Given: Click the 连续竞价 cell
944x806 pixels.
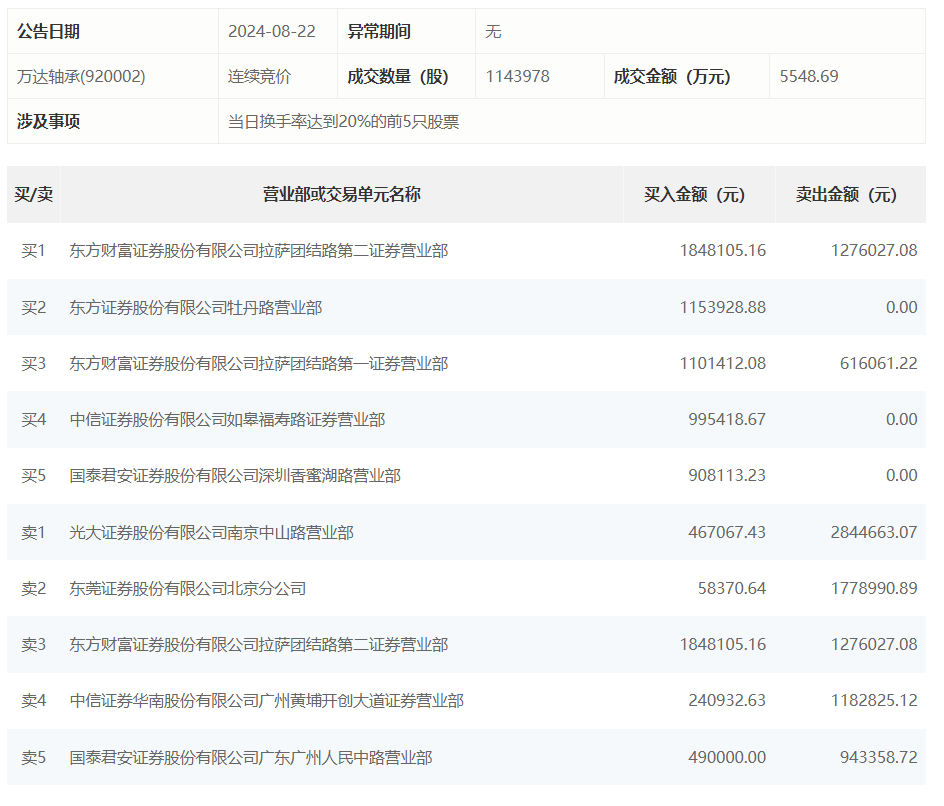Looking at the screenshot, I should [x=259, y=76].
